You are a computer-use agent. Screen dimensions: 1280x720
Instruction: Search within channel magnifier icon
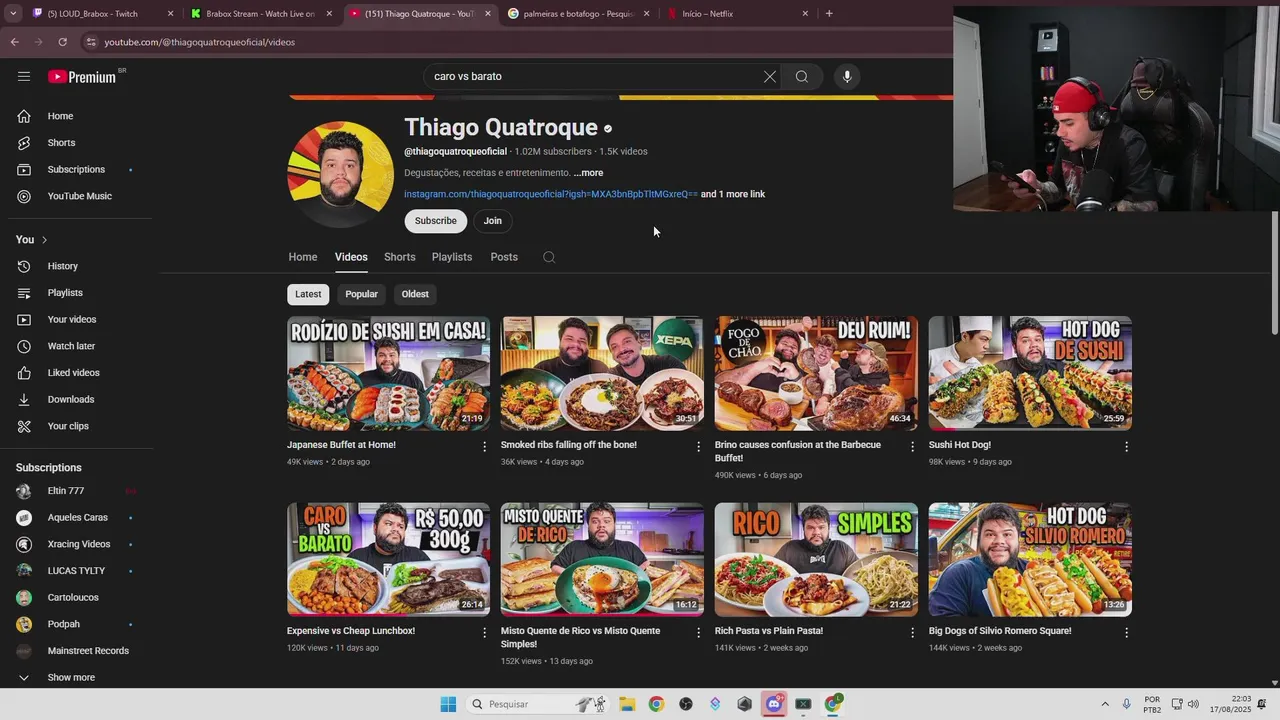pos(549,257)
